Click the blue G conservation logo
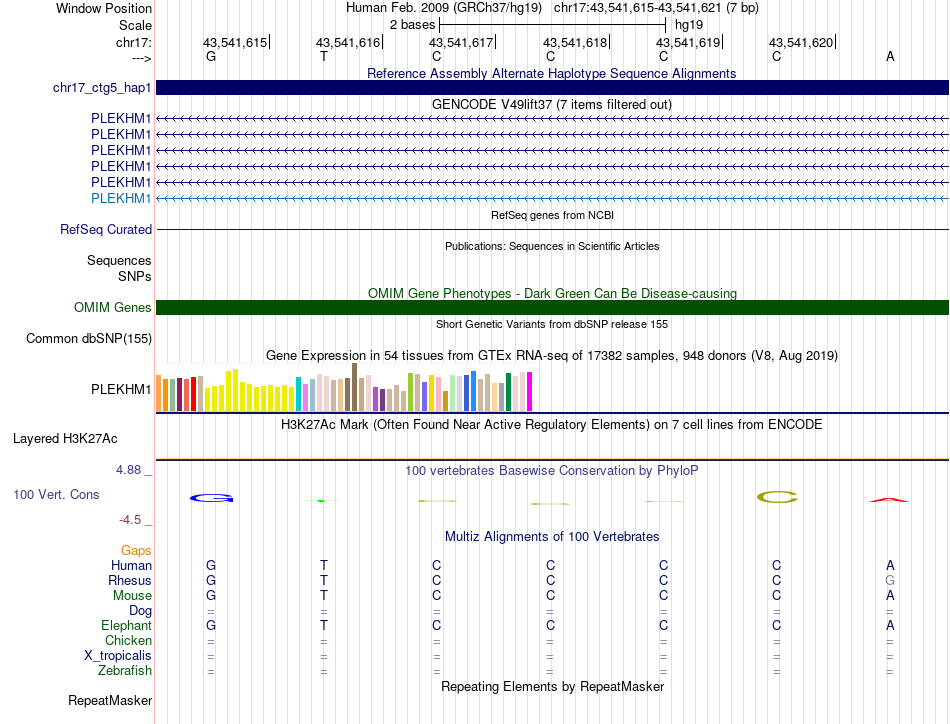This screenshot has width=950, height=724. click(x=211, y=498)
